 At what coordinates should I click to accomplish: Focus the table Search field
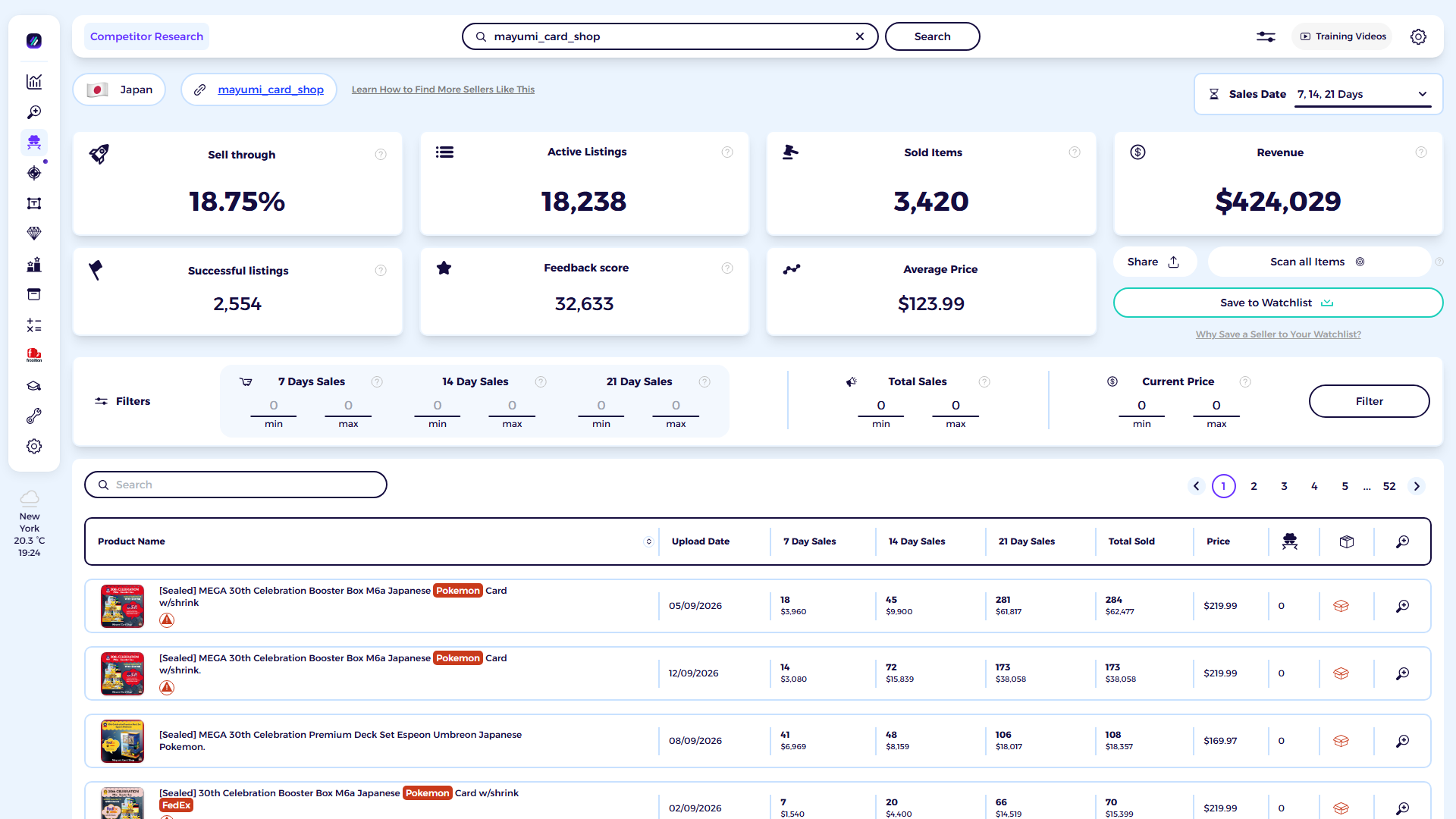coord(236,485)
